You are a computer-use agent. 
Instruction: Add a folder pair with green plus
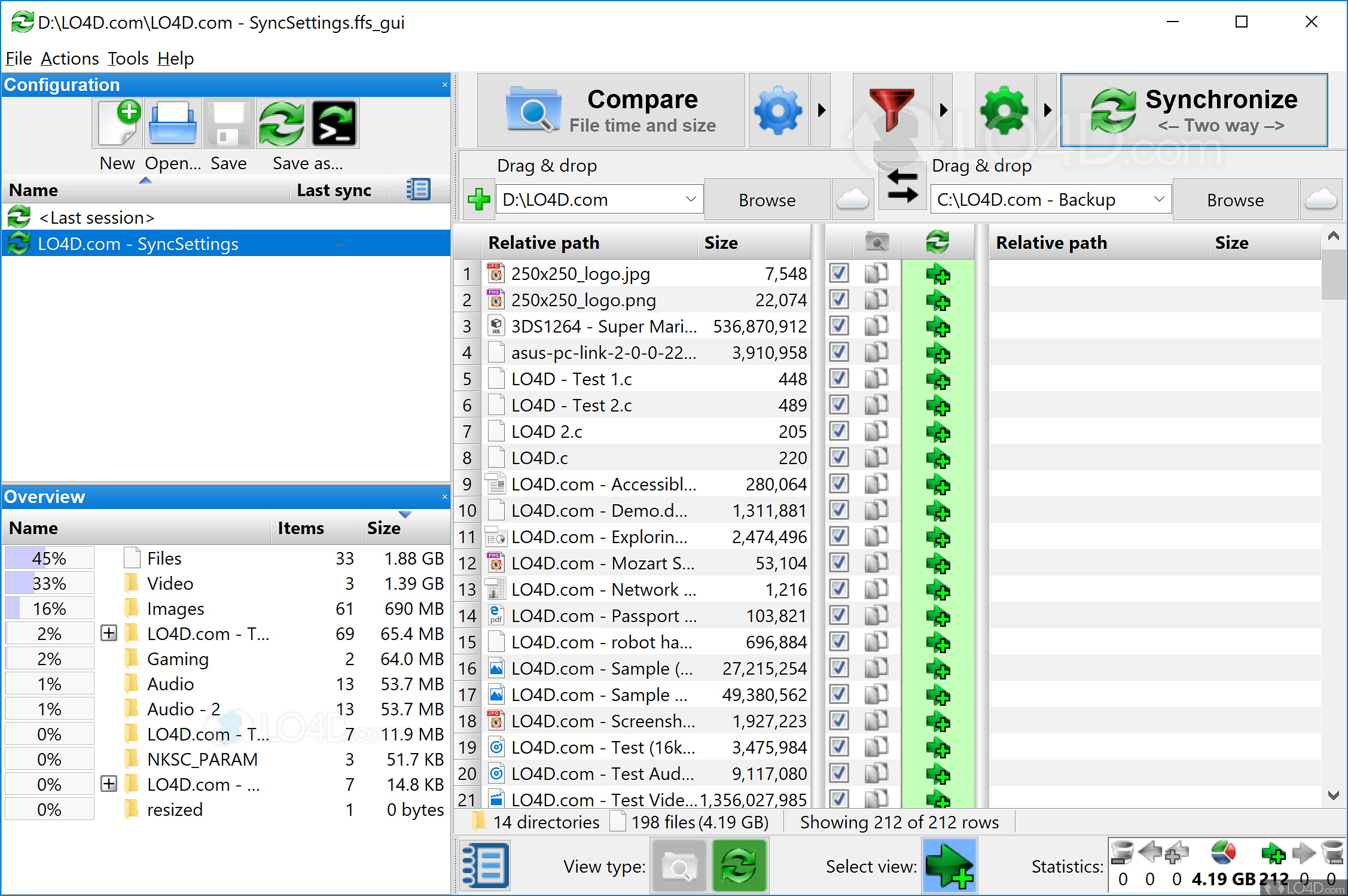pyautogui.click(x=478, y=199)
